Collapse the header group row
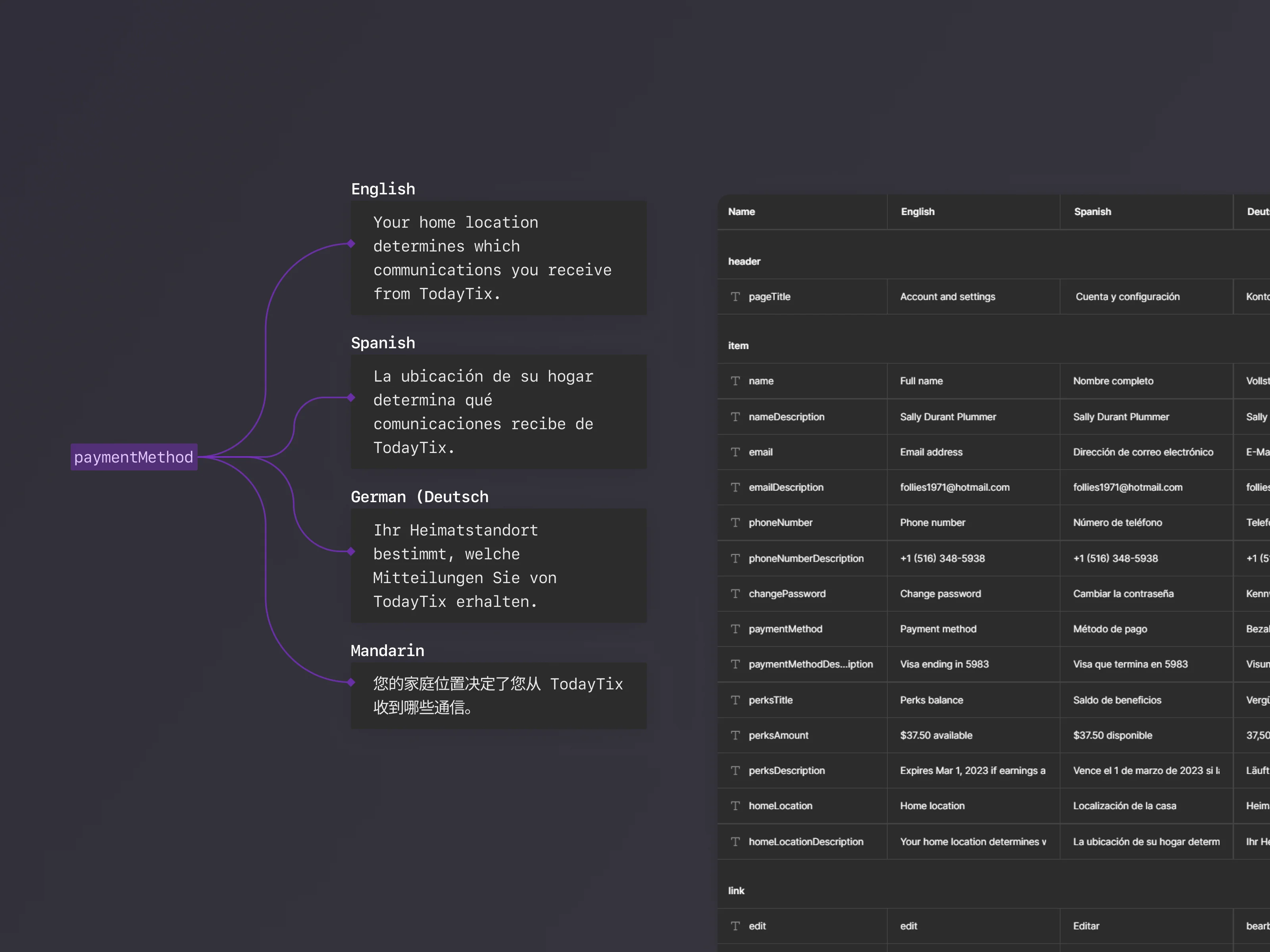 (744, 262)
